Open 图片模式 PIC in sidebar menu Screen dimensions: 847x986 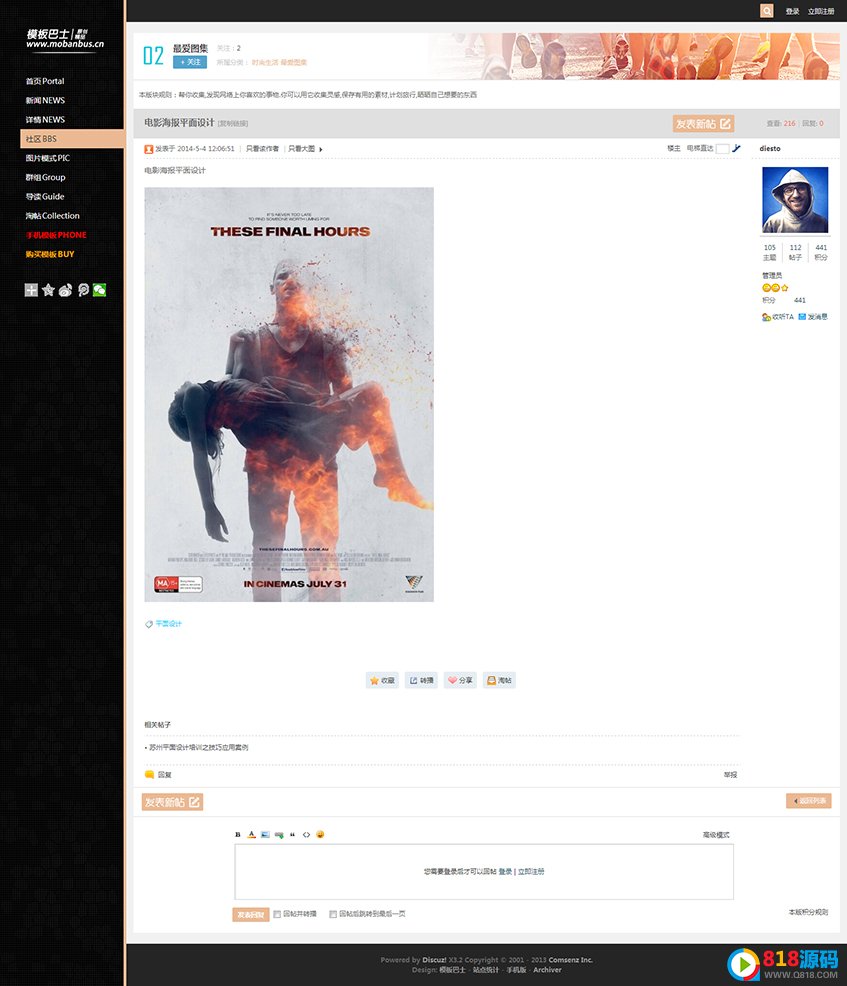[48, 158]
